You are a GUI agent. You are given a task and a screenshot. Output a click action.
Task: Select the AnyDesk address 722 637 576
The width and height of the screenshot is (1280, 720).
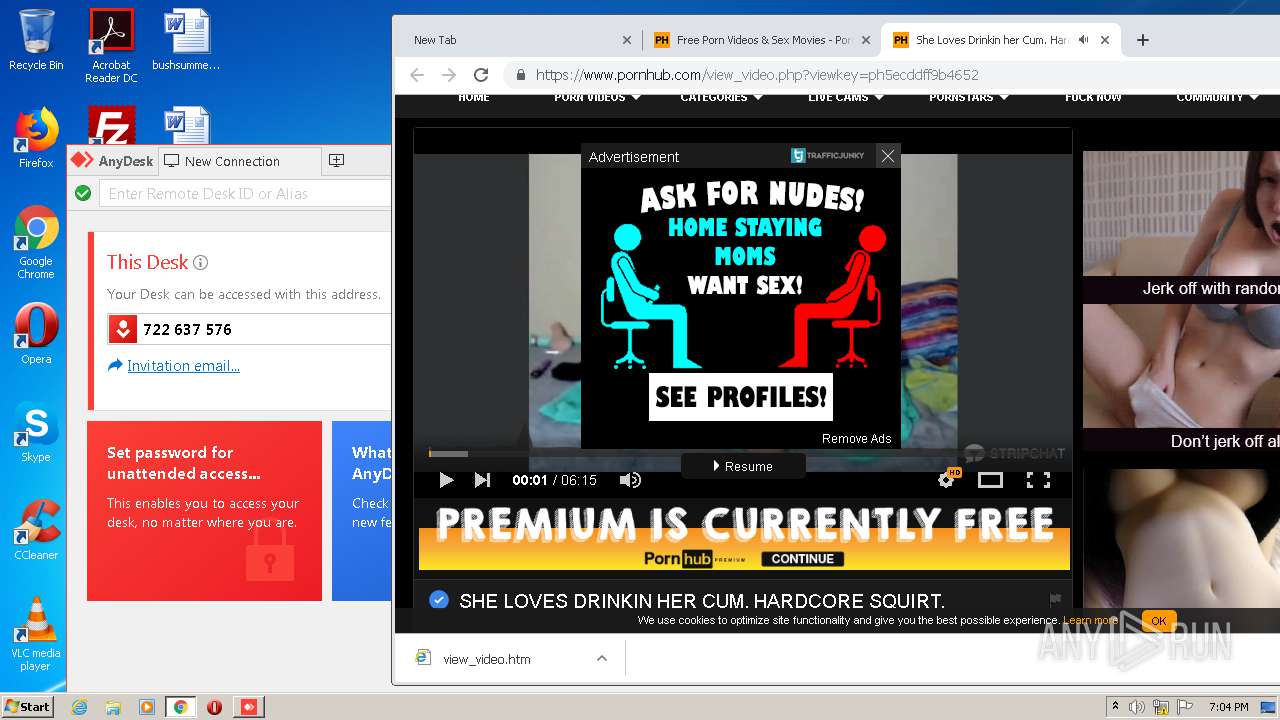coord(187,329)
